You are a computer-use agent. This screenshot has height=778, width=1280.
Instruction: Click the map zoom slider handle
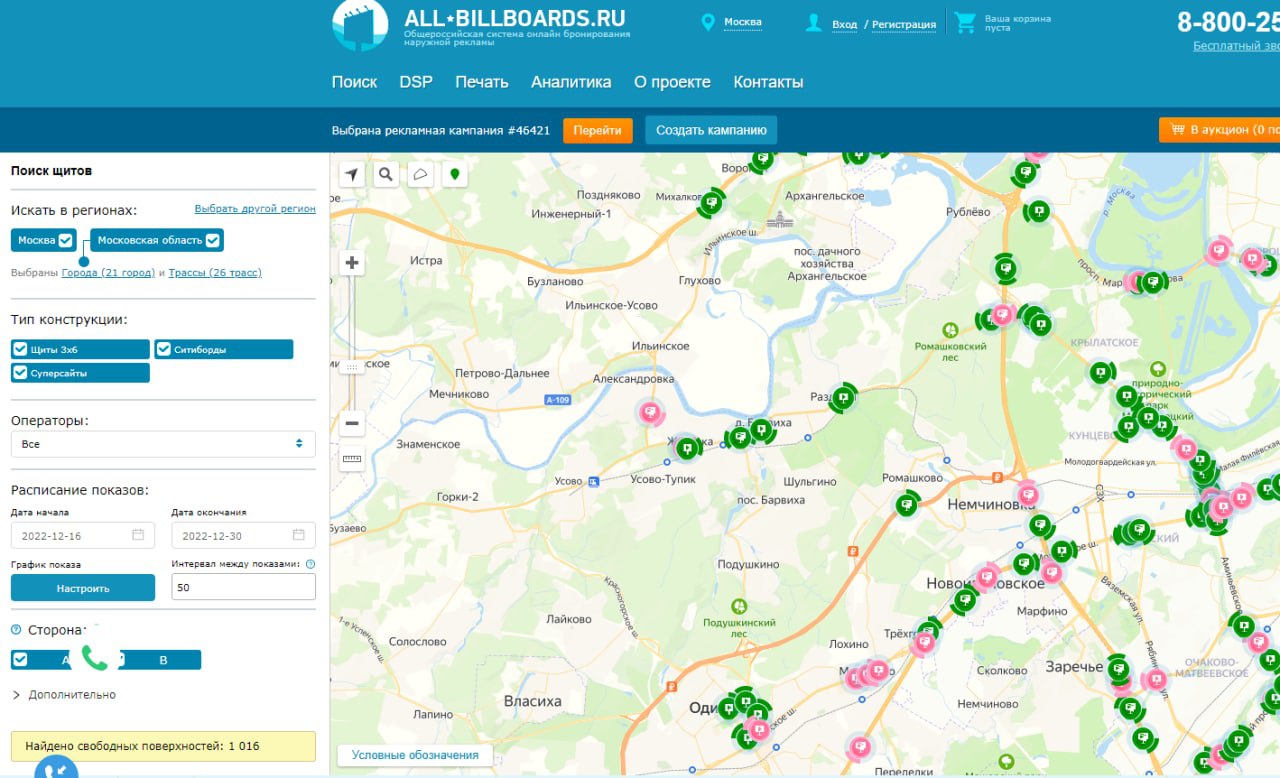352,367
